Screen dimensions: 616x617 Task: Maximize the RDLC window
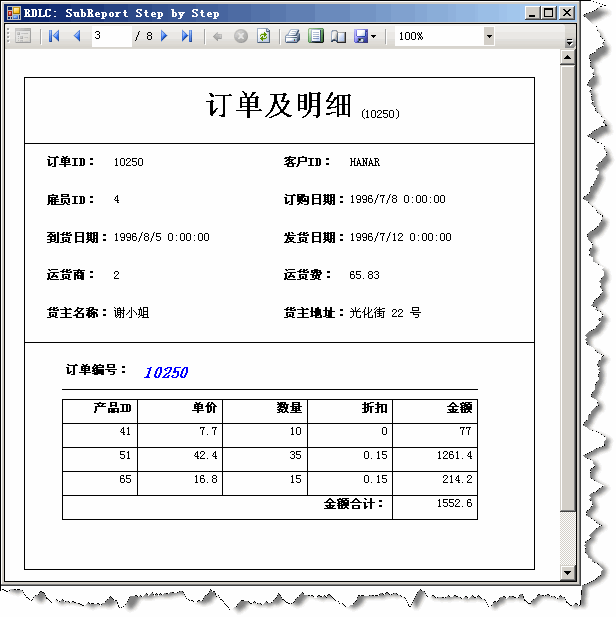coord(548,13)
